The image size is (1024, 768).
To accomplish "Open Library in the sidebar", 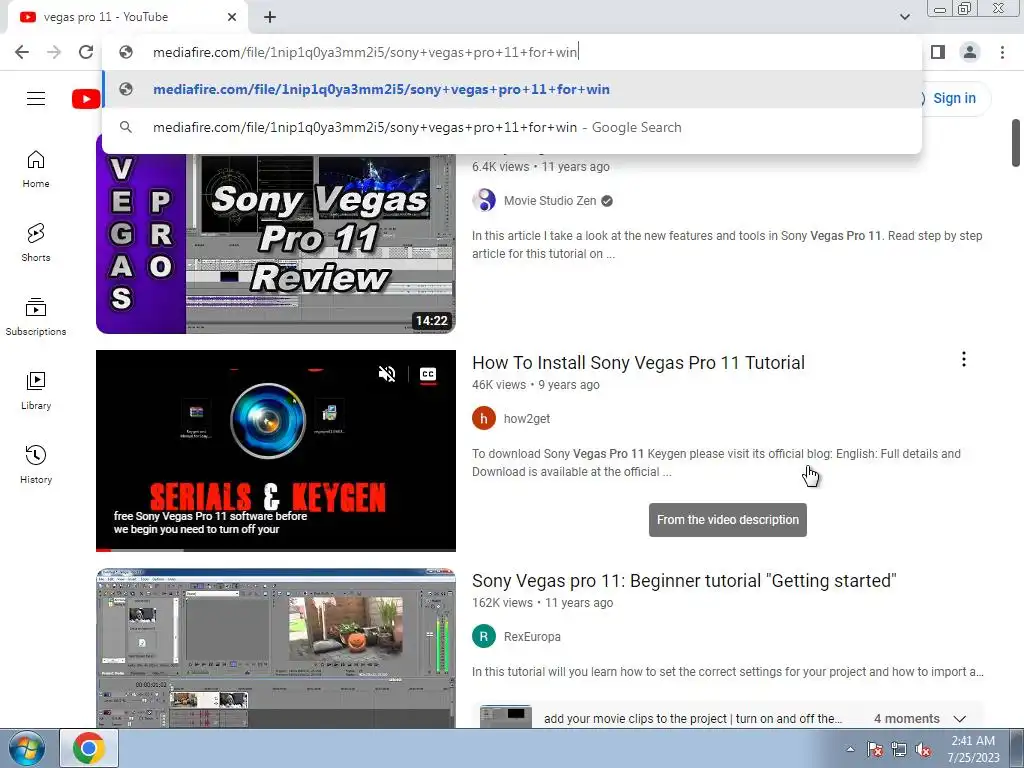I will tap(36, 391).
